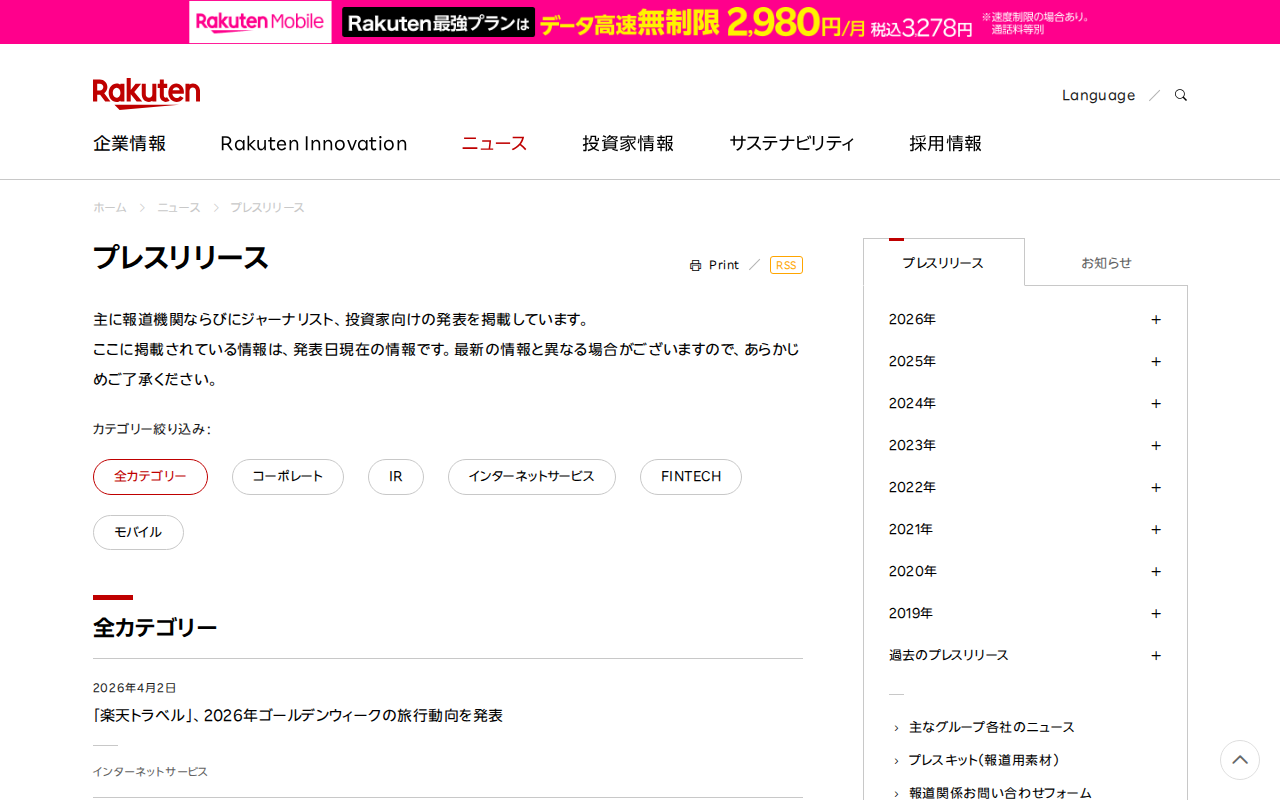Open the search magnifier icon
Image resolution: width=1280 pixels, height=800 pixels.
(1181, 95)
